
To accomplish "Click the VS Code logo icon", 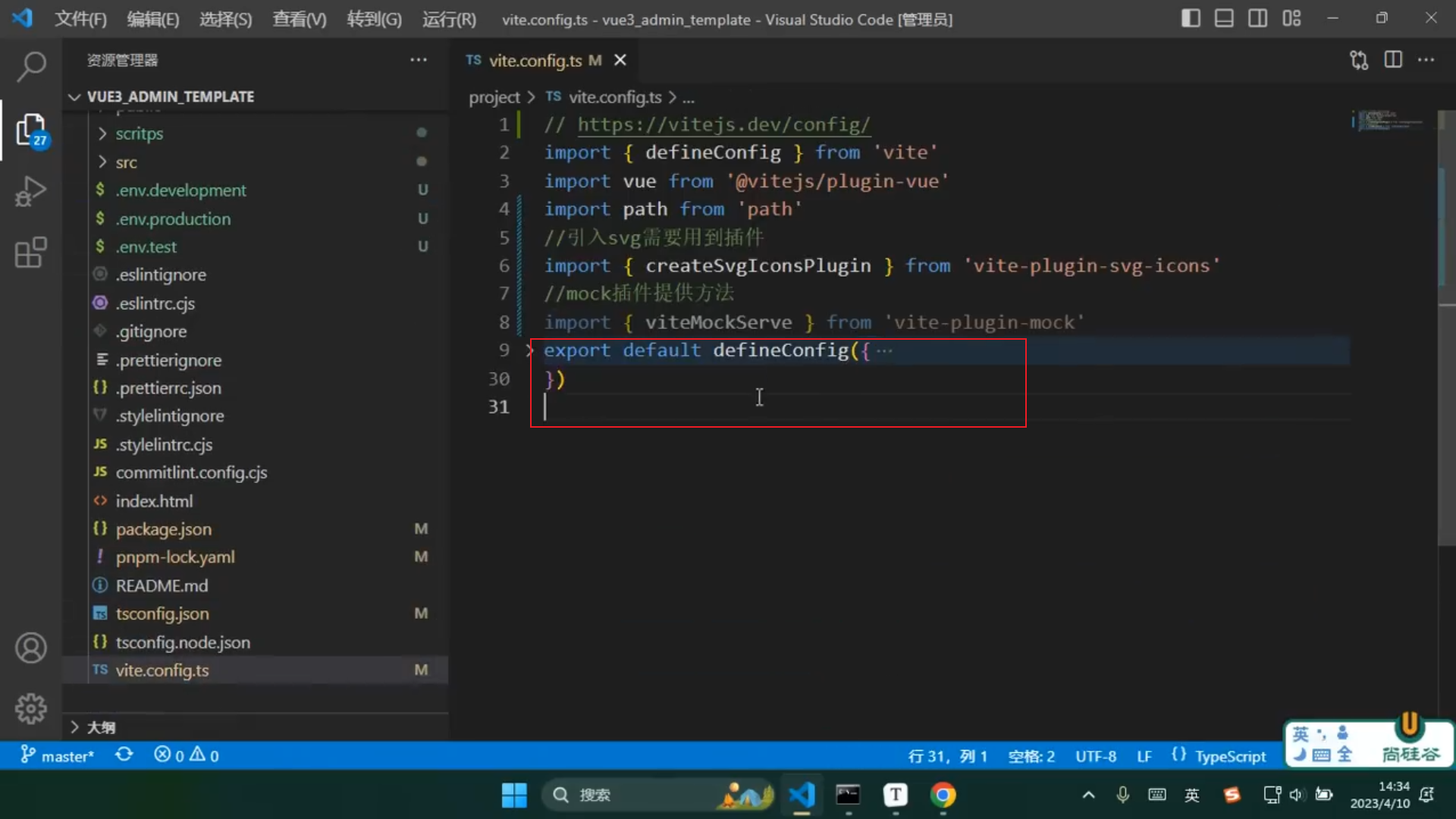I will pyautogui.click(x=22, y=18).
